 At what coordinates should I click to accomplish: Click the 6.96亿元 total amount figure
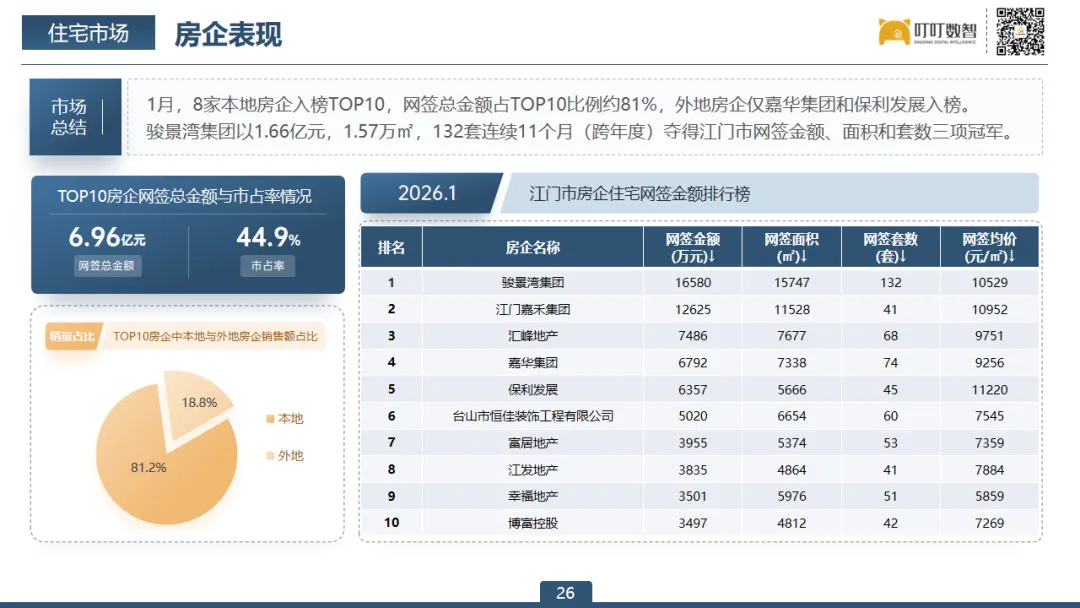point(107,238)
